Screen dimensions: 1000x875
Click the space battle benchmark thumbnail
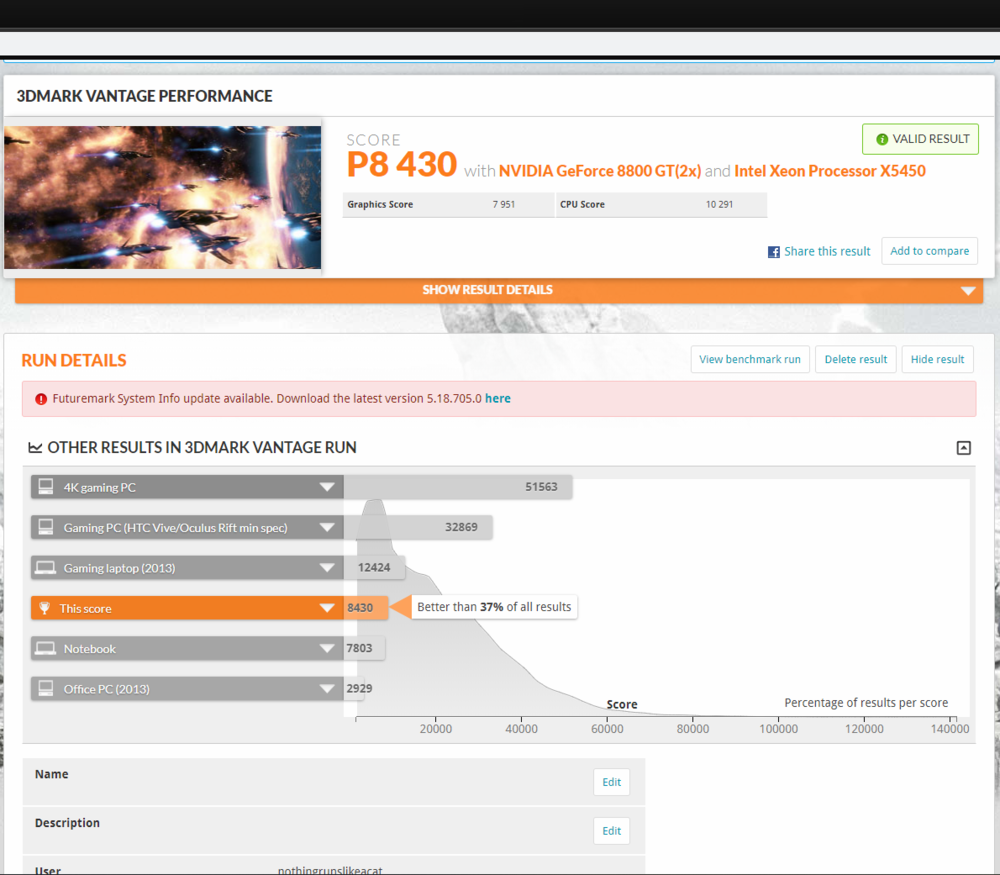(x=163, y=197)
